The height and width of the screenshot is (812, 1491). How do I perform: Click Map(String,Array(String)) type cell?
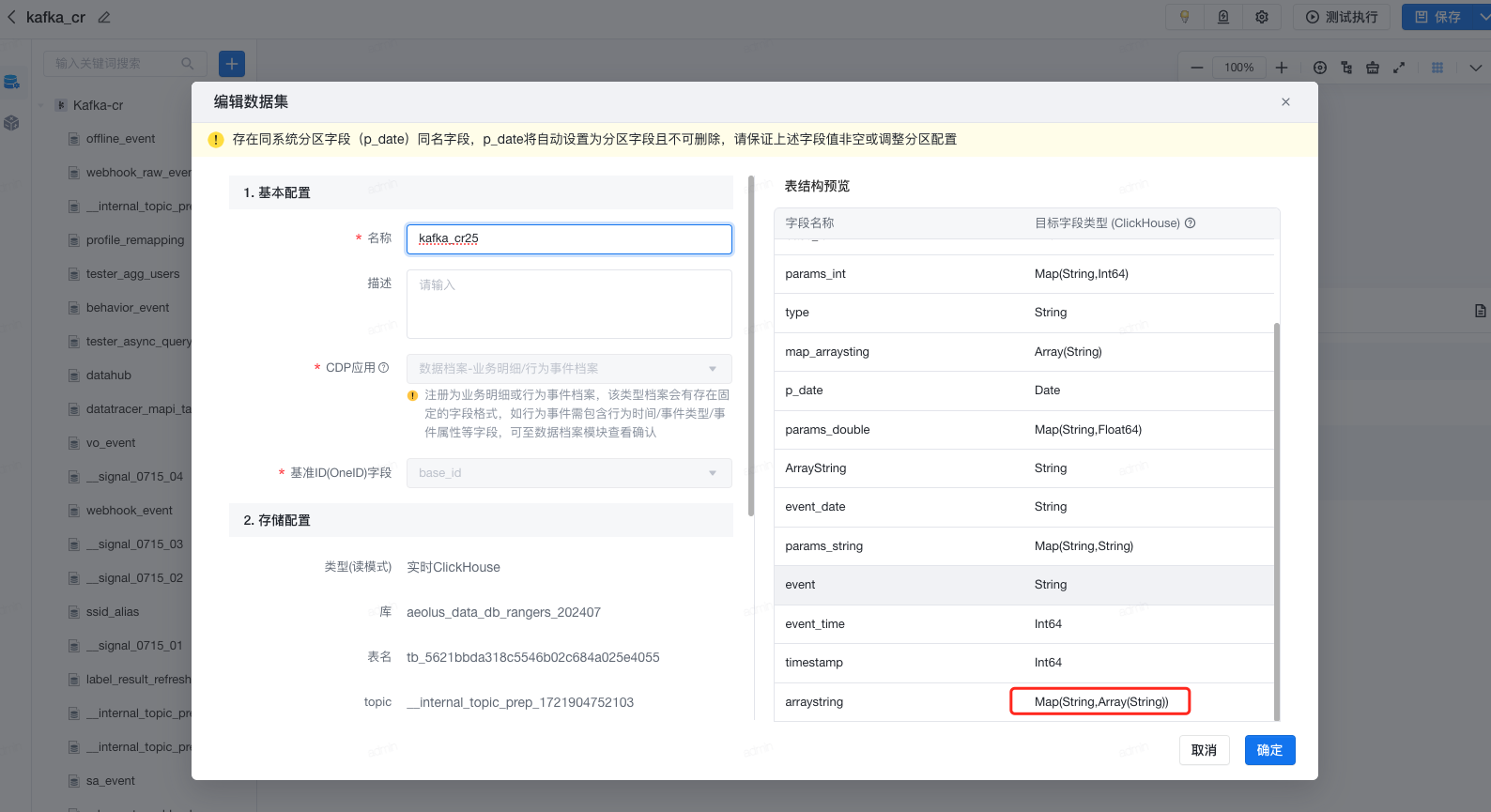coord(1101,702)
